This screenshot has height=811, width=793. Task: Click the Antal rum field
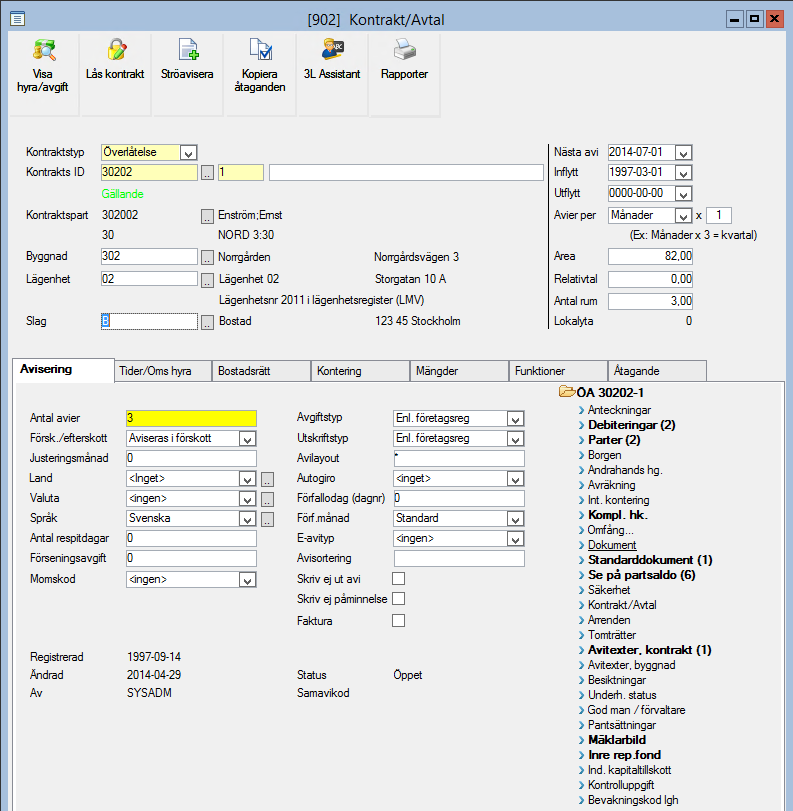(650, 302)
